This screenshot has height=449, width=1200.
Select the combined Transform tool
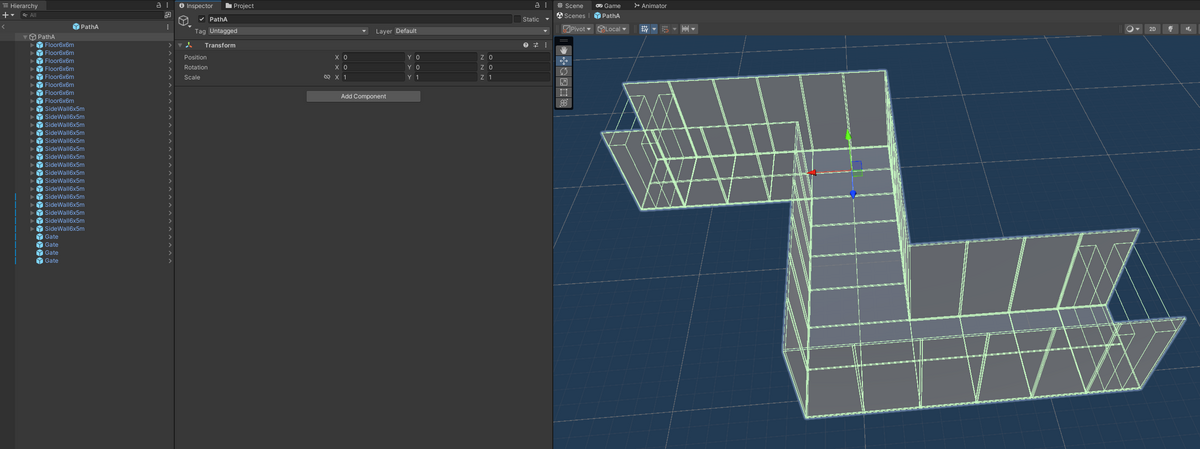tap(564, 102)
